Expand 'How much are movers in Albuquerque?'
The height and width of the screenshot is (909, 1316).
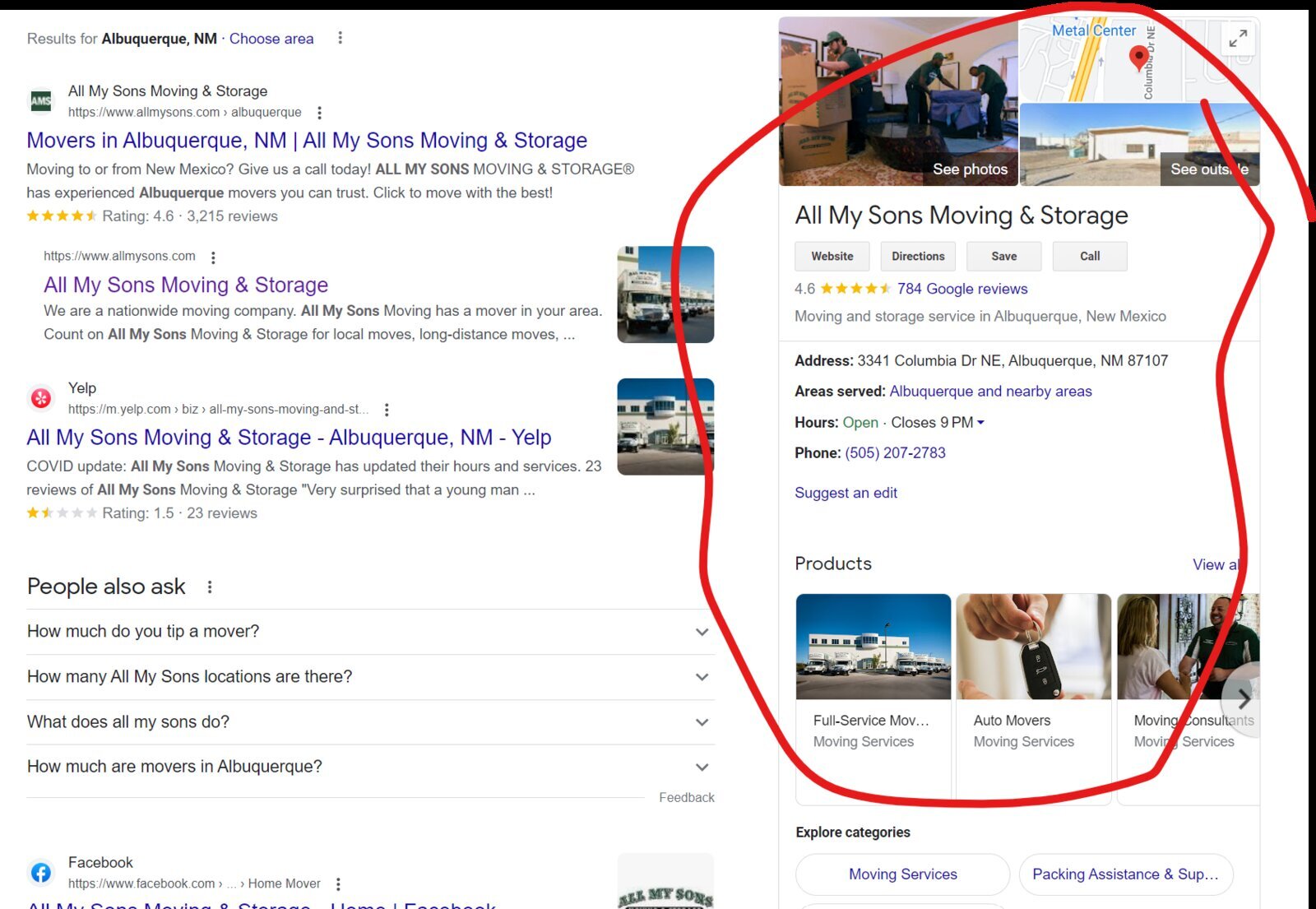[370, 767]
